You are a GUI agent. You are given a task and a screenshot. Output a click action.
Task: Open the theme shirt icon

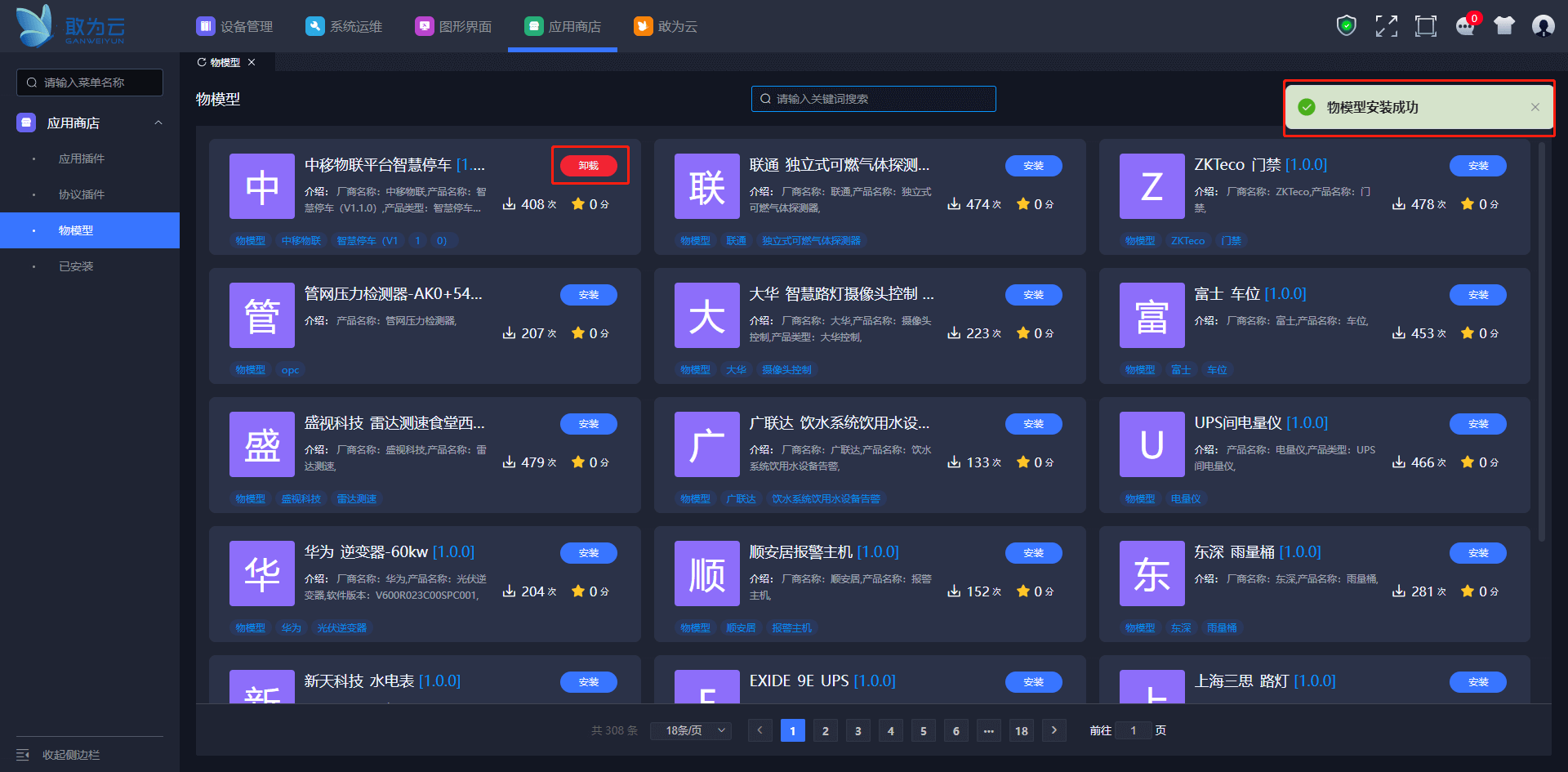point(1504,26)
